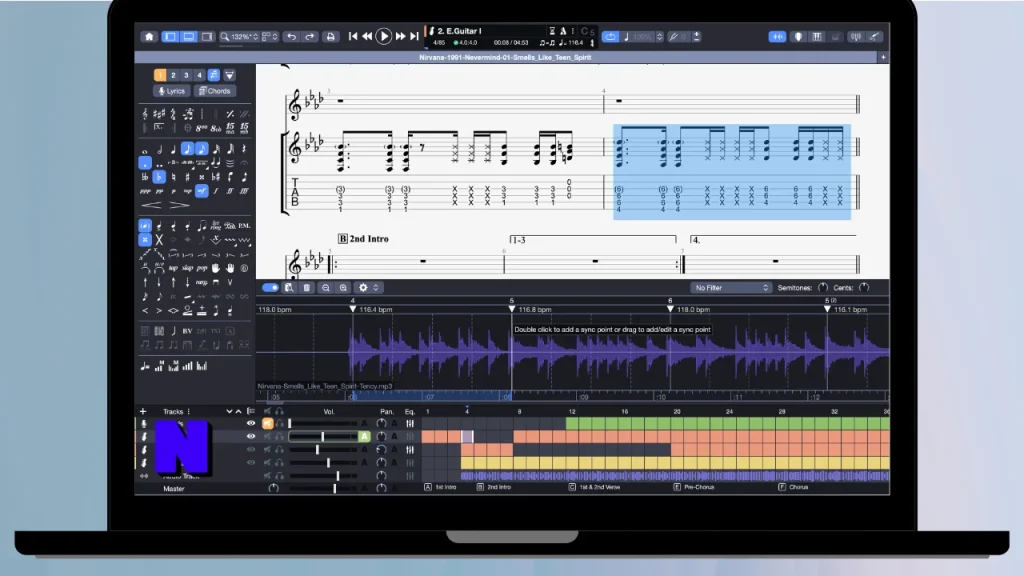This screenshot has width=1024, height=576.
Task: Toggle visibility eye of the selected second track
Action: pos(251,436)
